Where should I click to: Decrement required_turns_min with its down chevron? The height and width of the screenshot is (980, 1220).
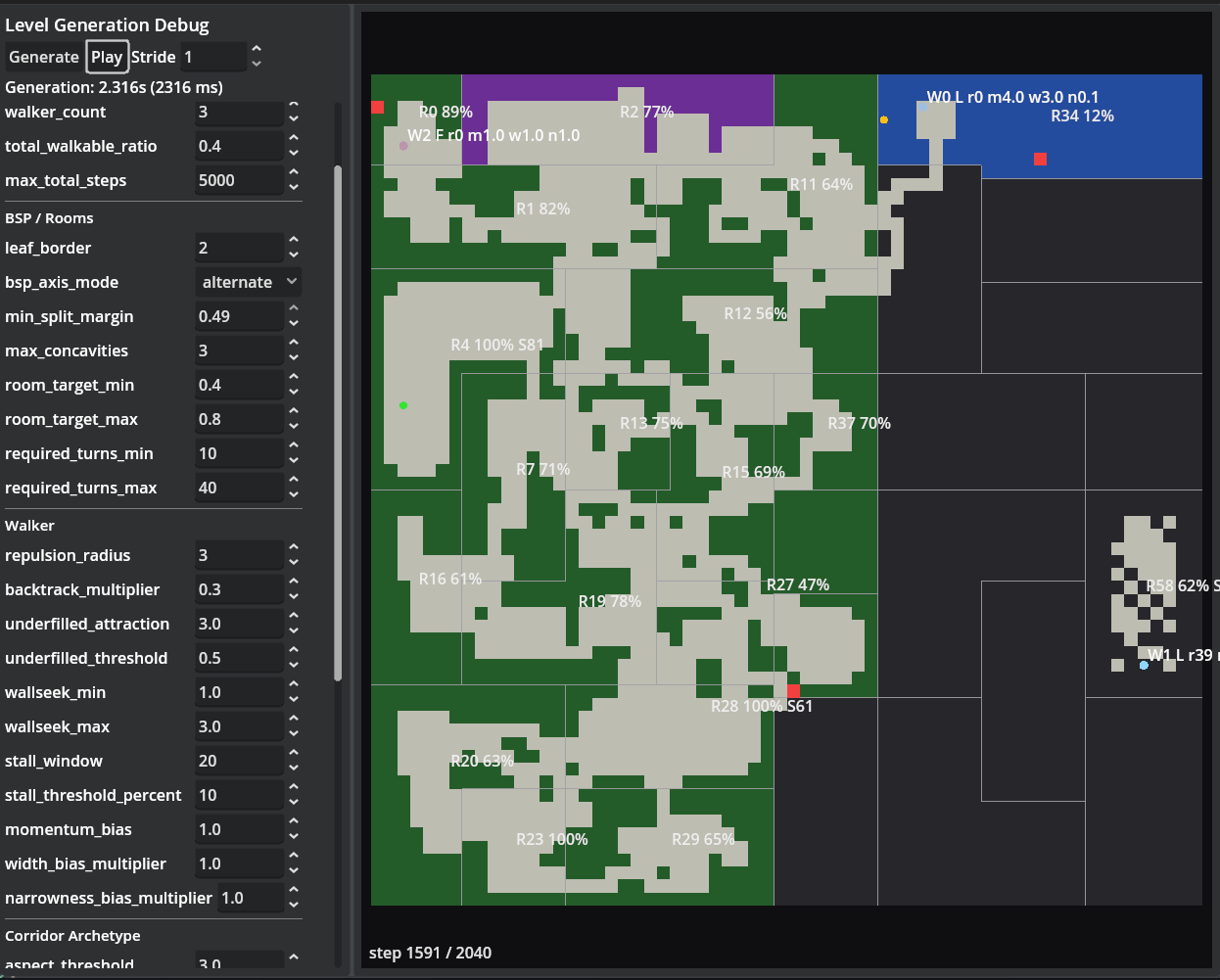pyautogui.click(x=294, y=458)
